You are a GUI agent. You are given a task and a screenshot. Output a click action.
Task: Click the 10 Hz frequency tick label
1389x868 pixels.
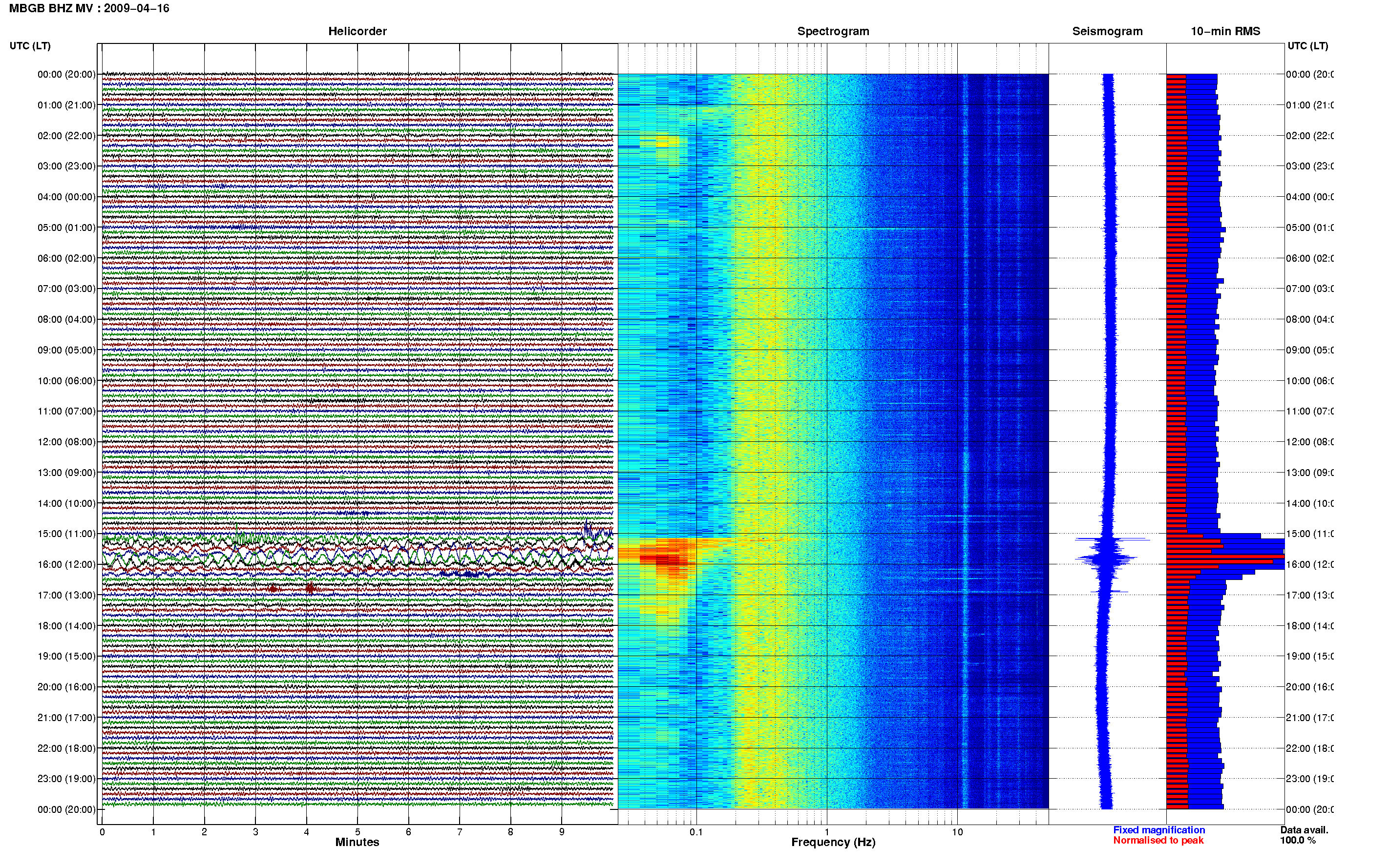[x=957, y=832]
